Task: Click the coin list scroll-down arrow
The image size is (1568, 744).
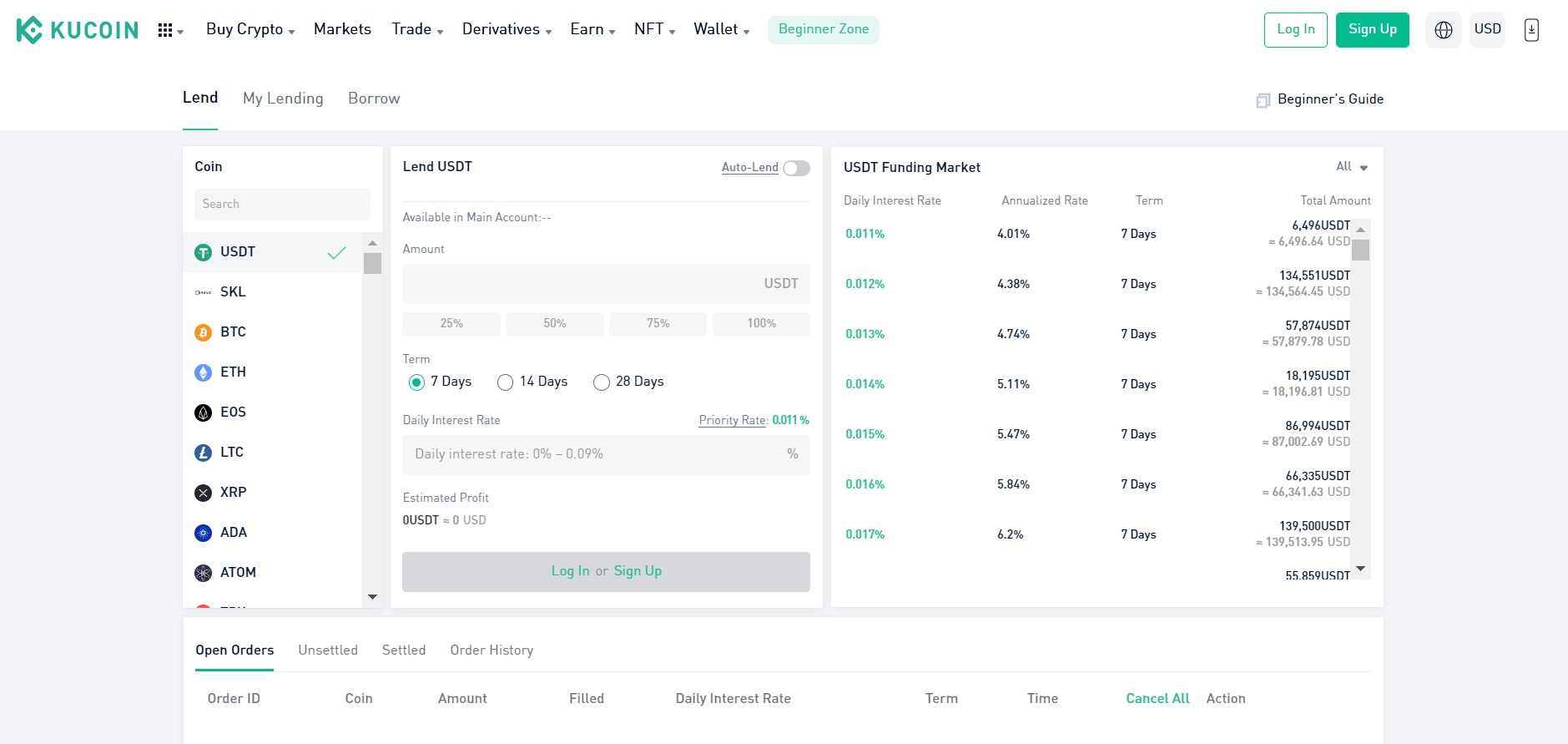Action: click(372, 597)
